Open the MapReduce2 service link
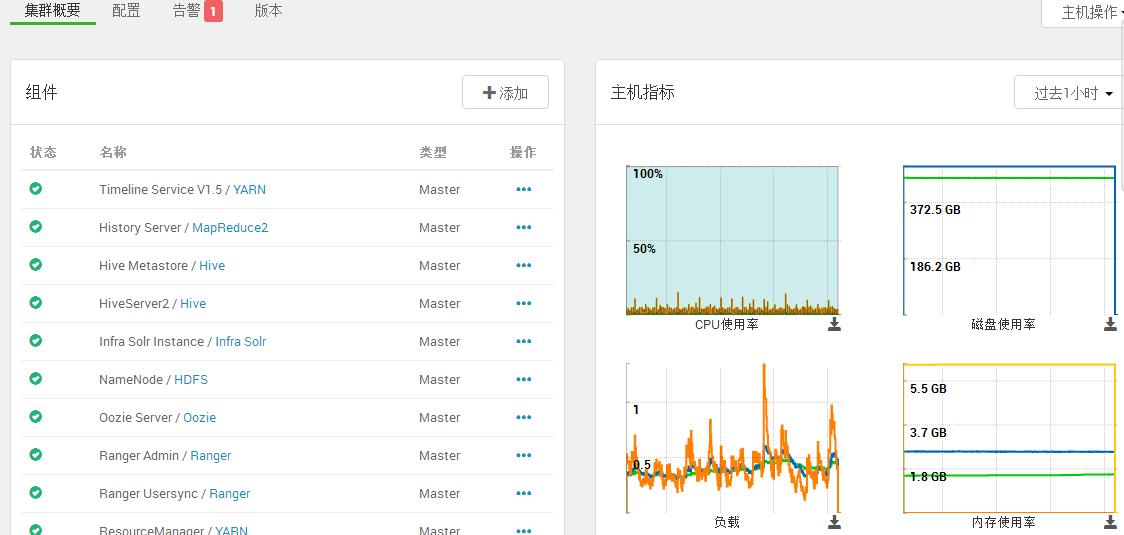 [x=230, y=227]
